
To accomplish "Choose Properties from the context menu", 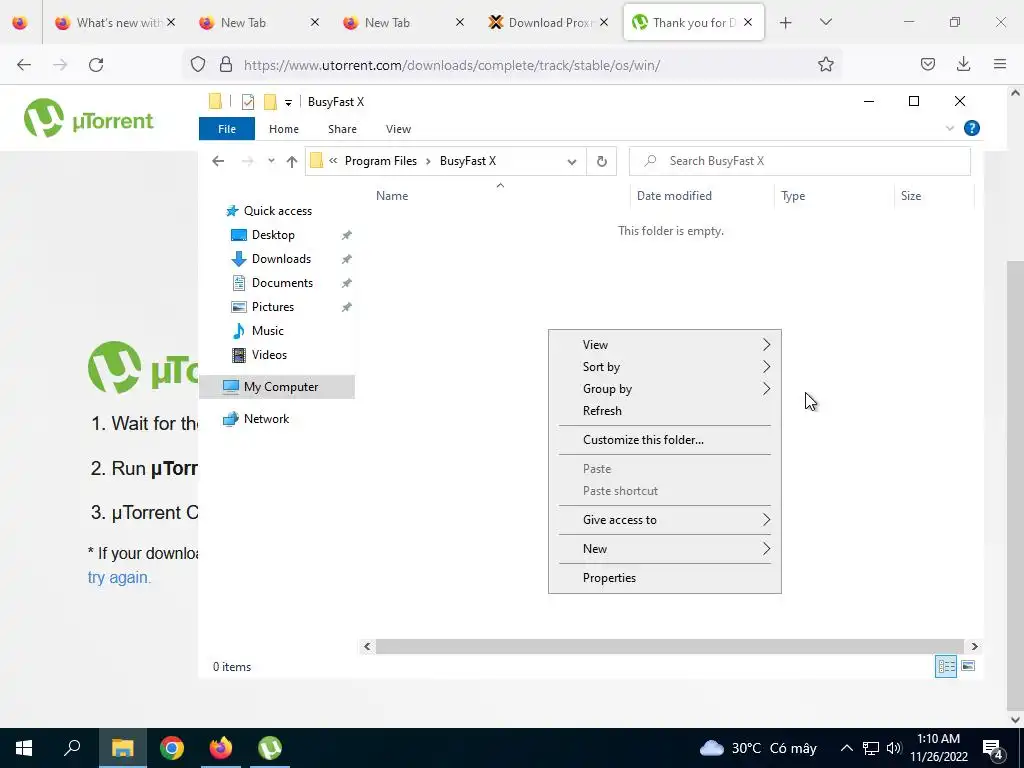I will click(x=664, y=578).
